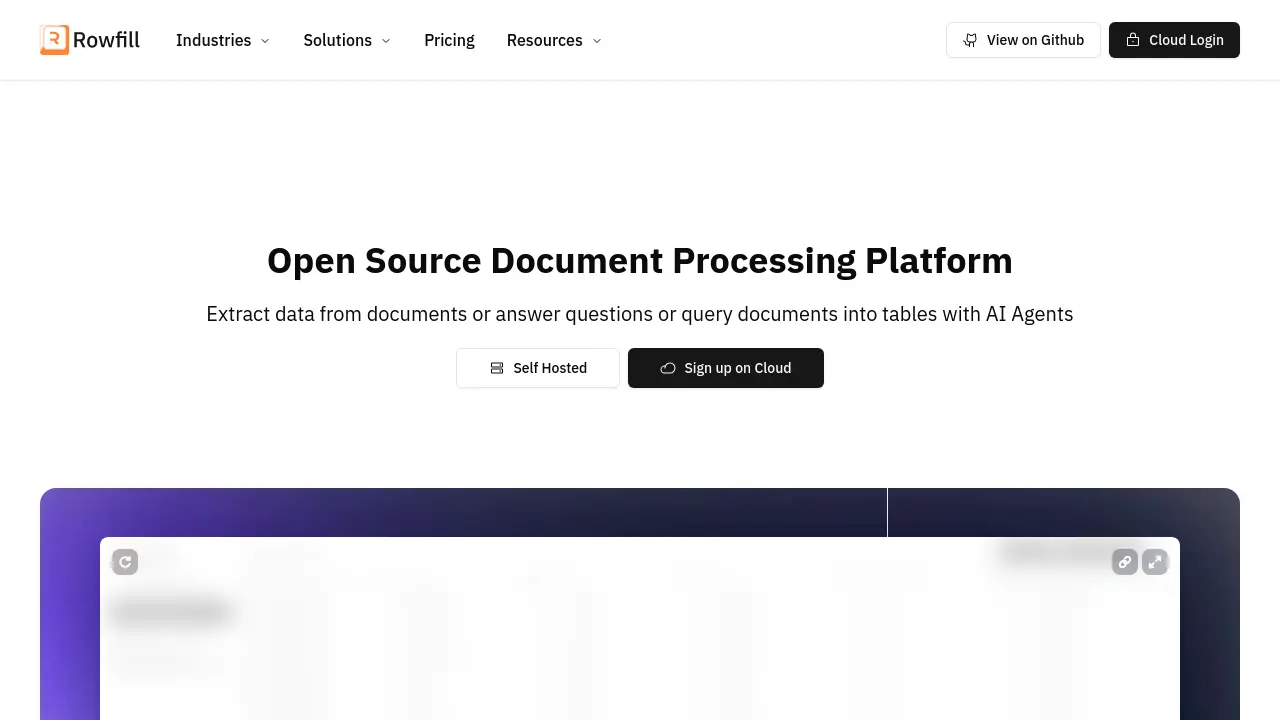Viewport: 1280px width, 720px height.
Task: Click the Github cat icon
Action: click(x=970, y=40)
